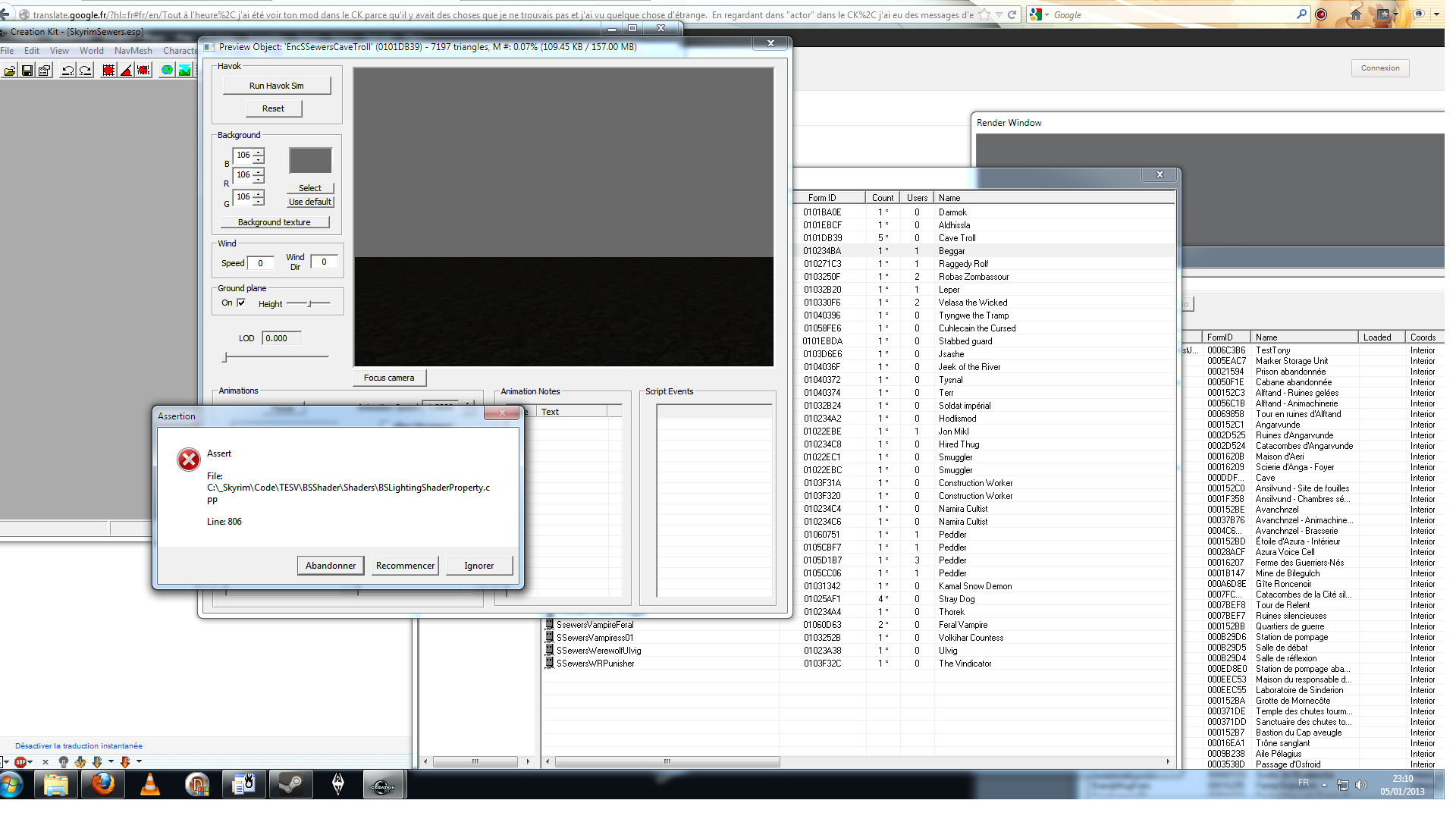Click the search magnifier in Google box
1456x819 pixels.
coord(1302,14)
